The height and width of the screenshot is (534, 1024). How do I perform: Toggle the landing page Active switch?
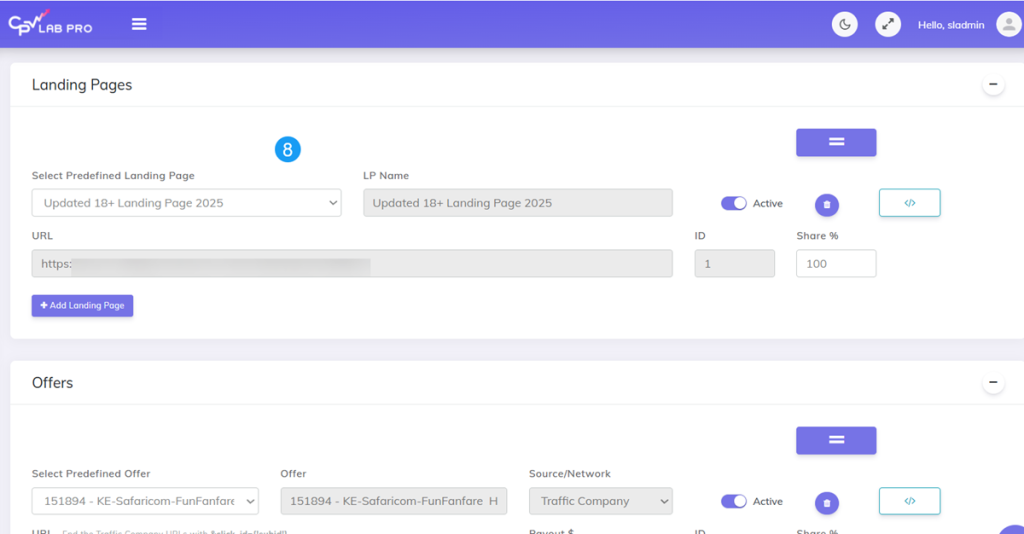pyautogui.click(x=733, y=204)
